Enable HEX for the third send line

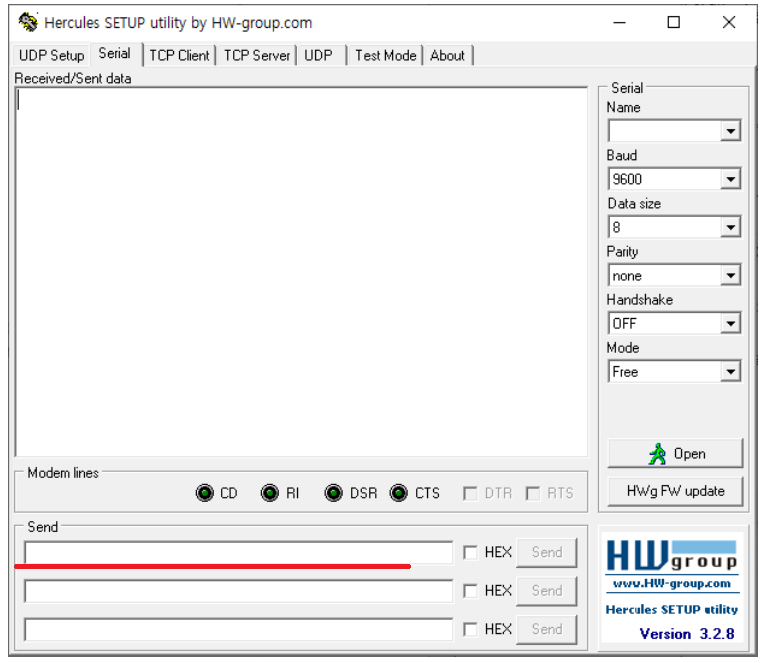[x=470, y=629]
